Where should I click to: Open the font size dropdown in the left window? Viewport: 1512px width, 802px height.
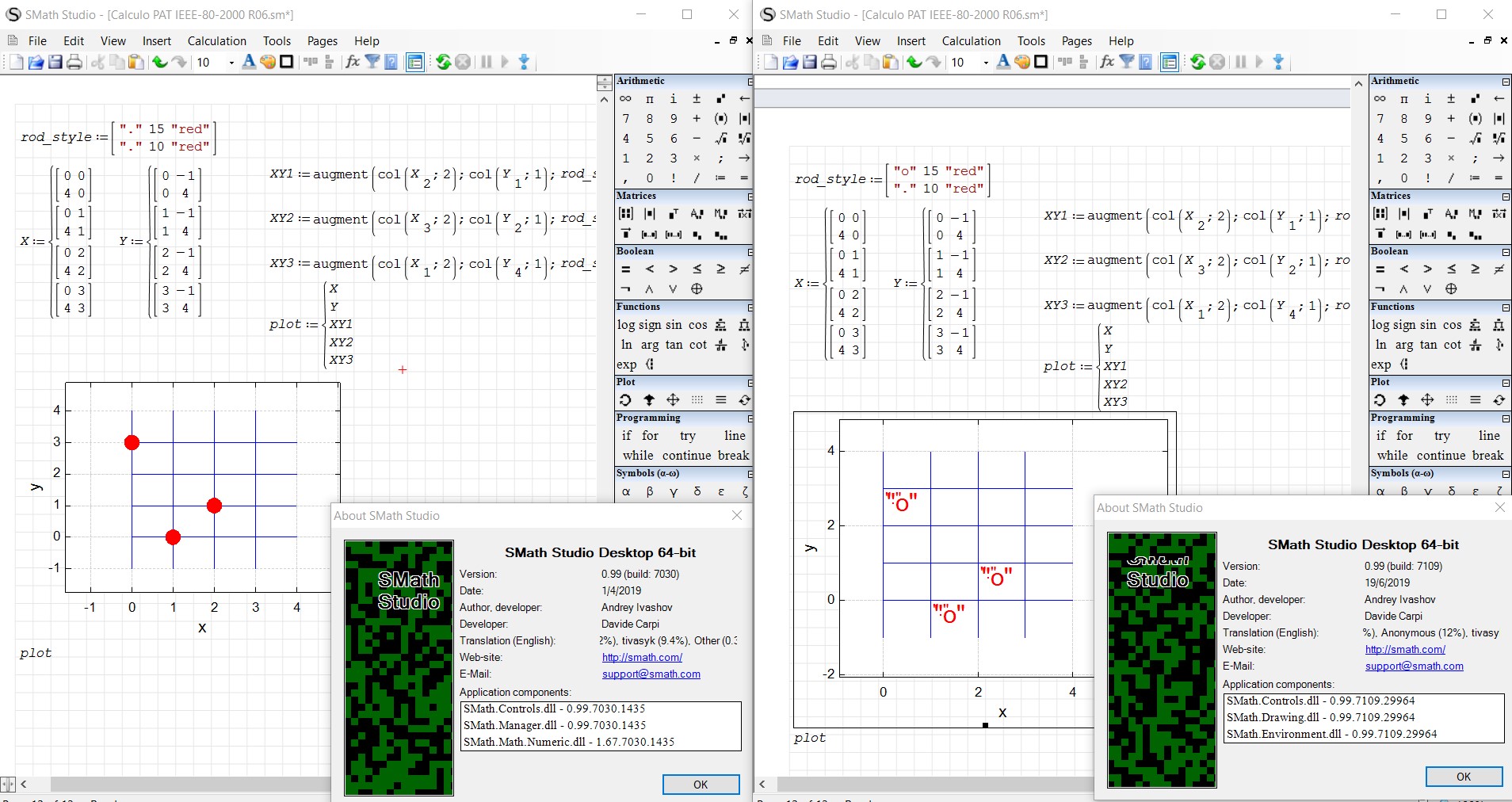[x=231, y=63]
